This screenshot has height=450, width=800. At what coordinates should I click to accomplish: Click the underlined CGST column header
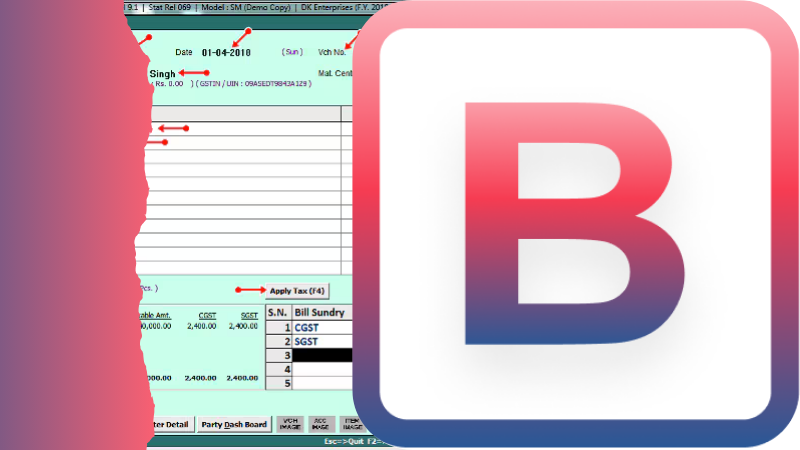pyautogui.click(x=207, y=316)
